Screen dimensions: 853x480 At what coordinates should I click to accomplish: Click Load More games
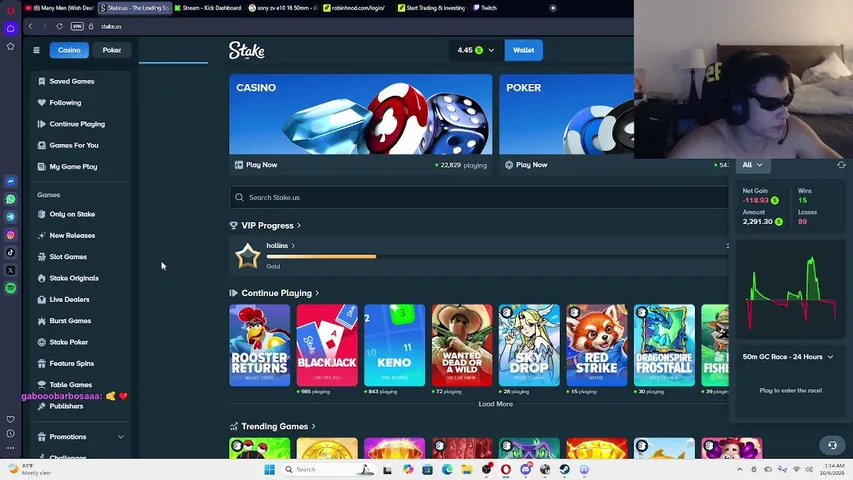(496, 404)
